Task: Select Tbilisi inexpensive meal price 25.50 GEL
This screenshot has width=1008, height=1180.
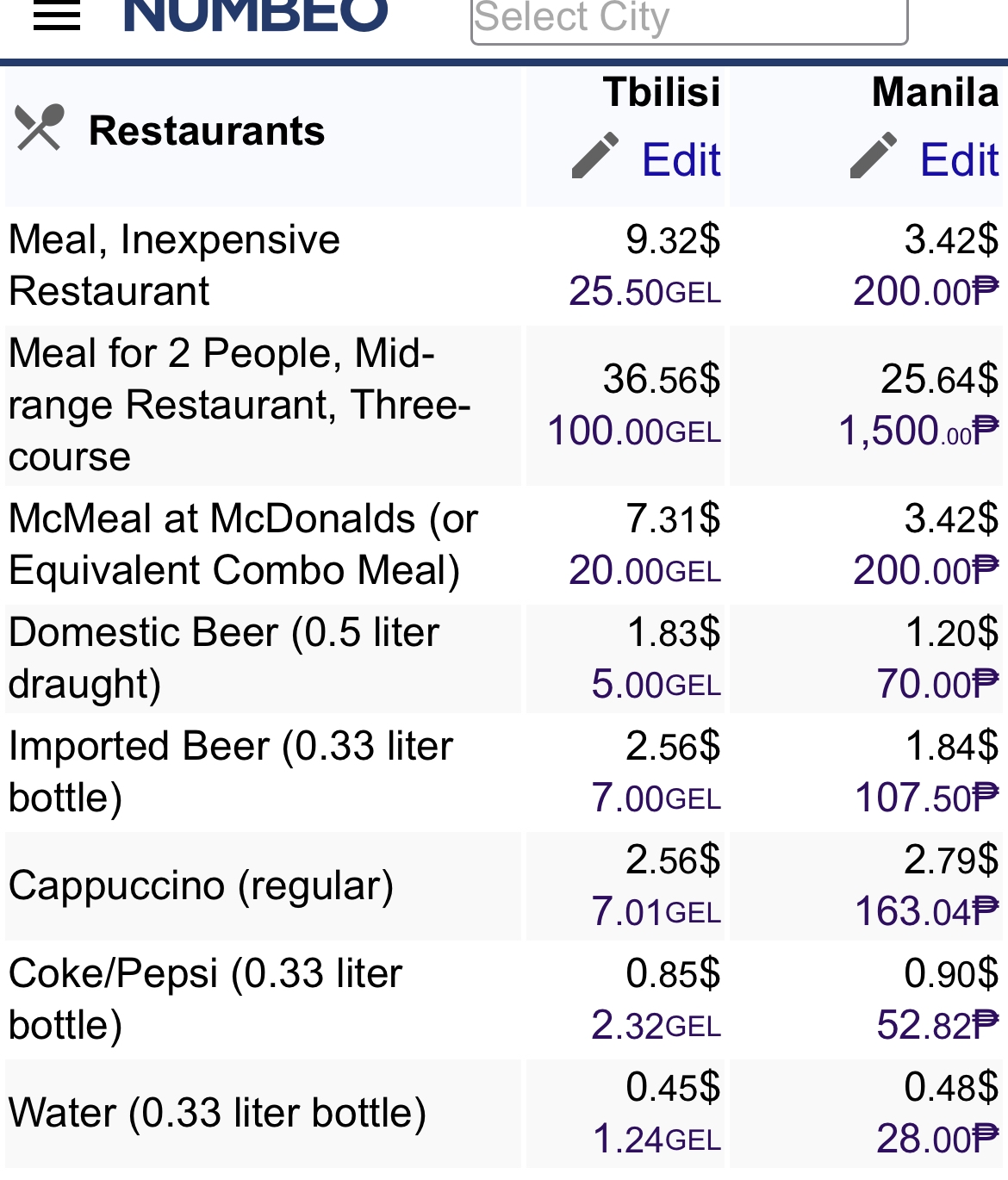Action: pyautogui.click(x=644, y=292)
